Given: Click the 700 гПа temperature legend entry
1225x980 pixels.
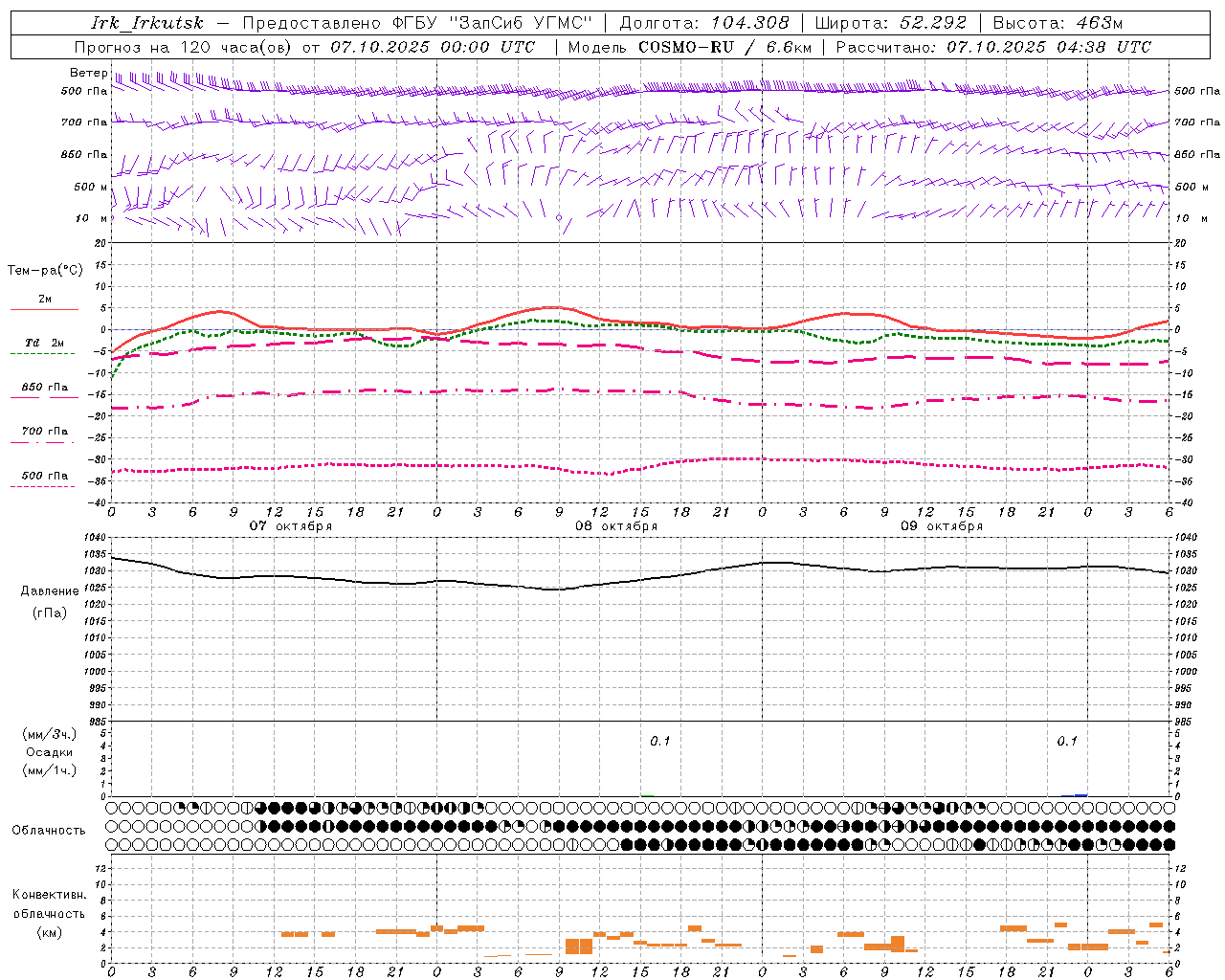Looking at the screenshot, I should click(44, 432).
